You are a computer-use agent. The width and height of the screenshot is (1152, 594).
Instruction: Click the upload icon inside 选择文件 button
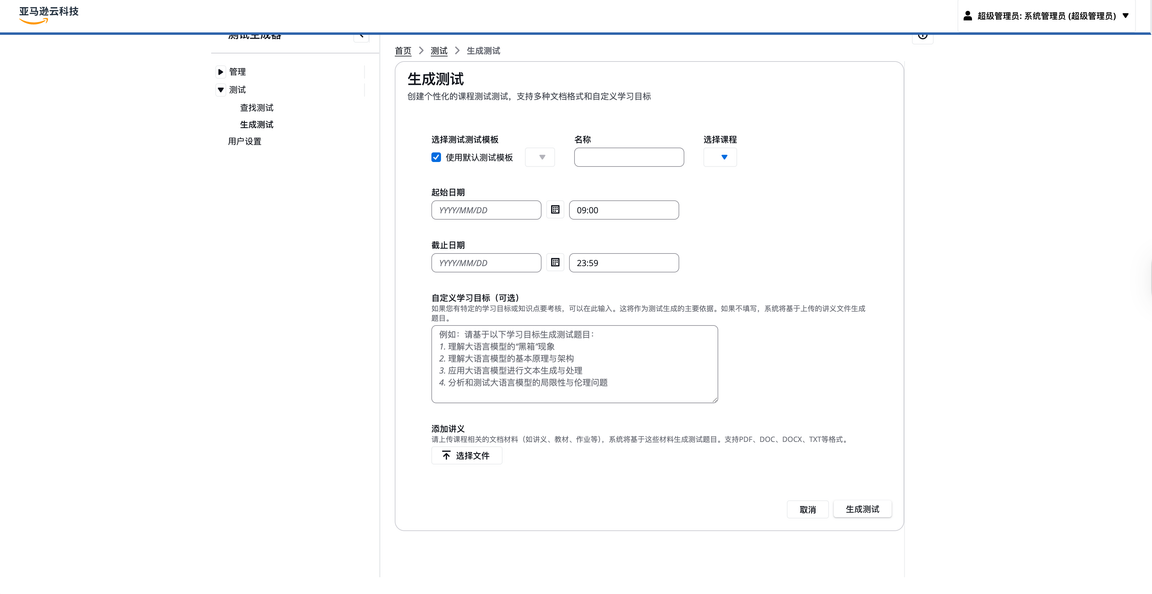click(444, 454)
